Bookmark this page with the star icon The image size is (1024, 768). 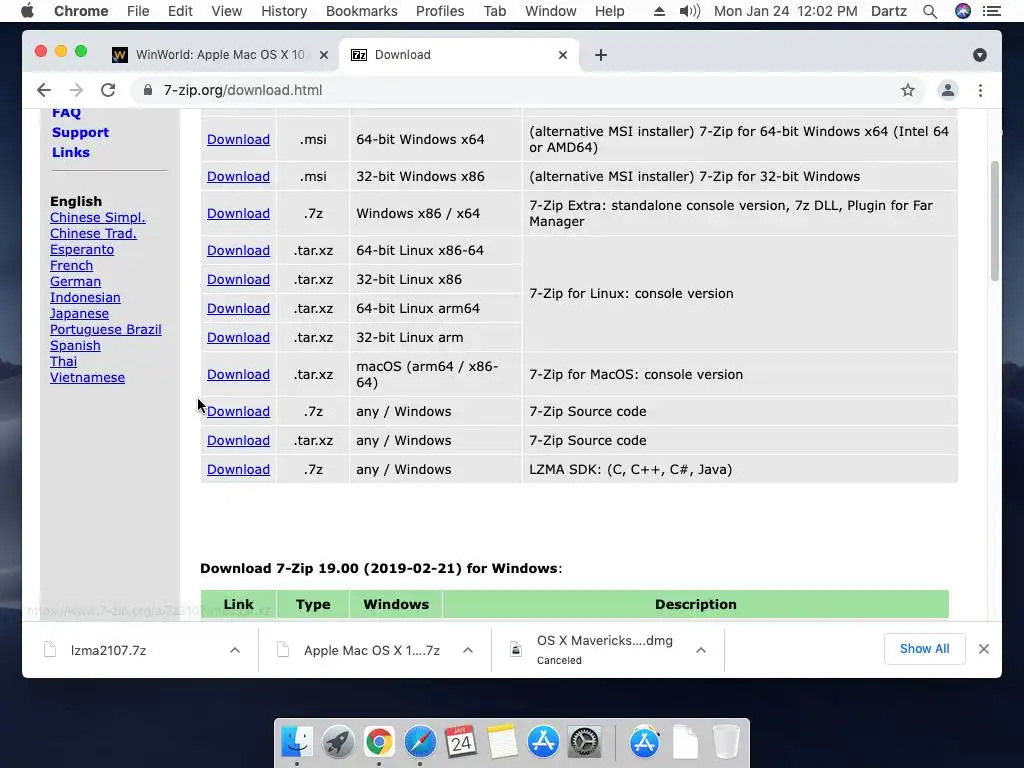click(x=908, y=90)
